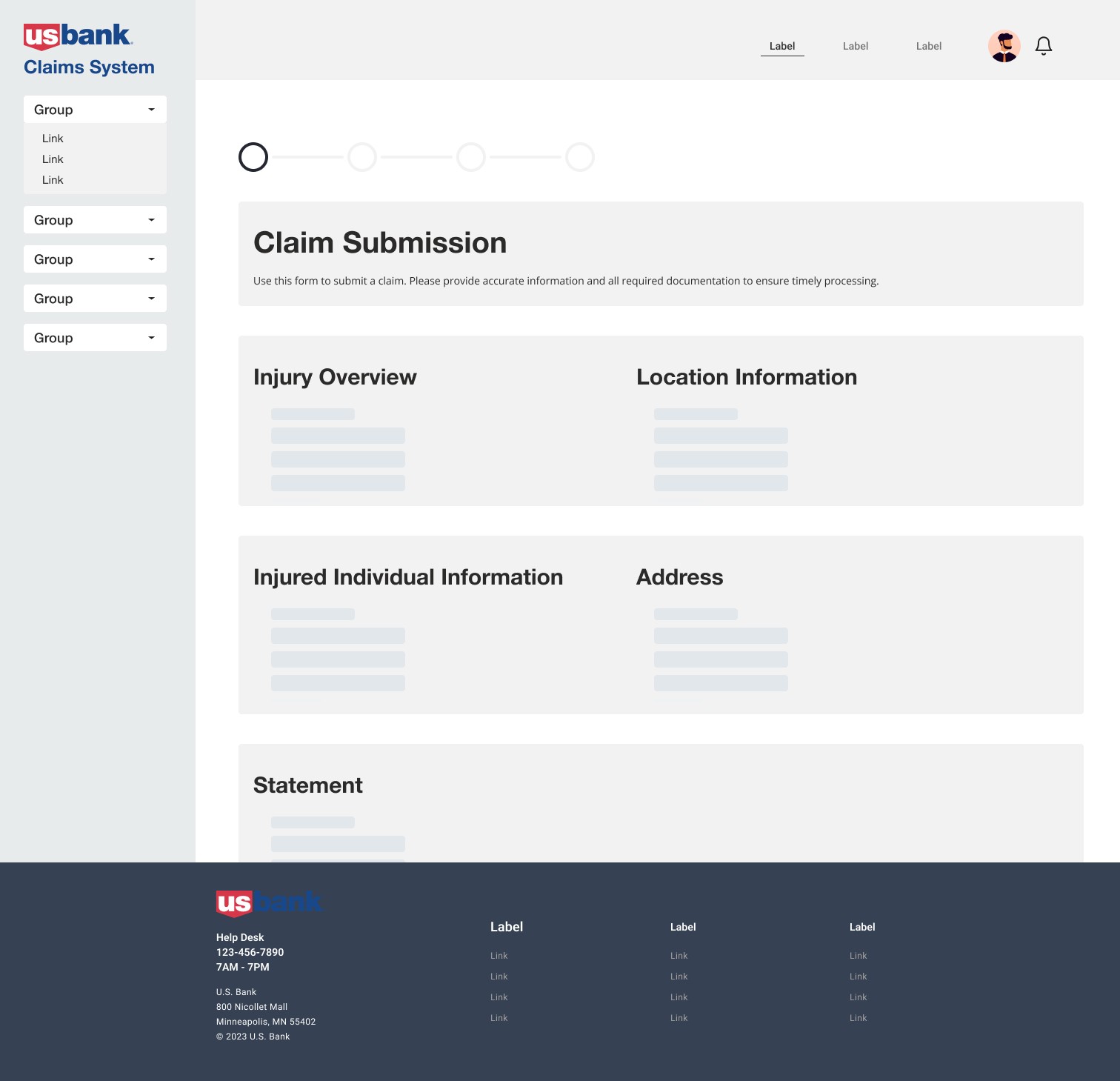Screen dimensions: 1120x1081
Task: Click the Location Information section heading
Action: click(747, 377)
